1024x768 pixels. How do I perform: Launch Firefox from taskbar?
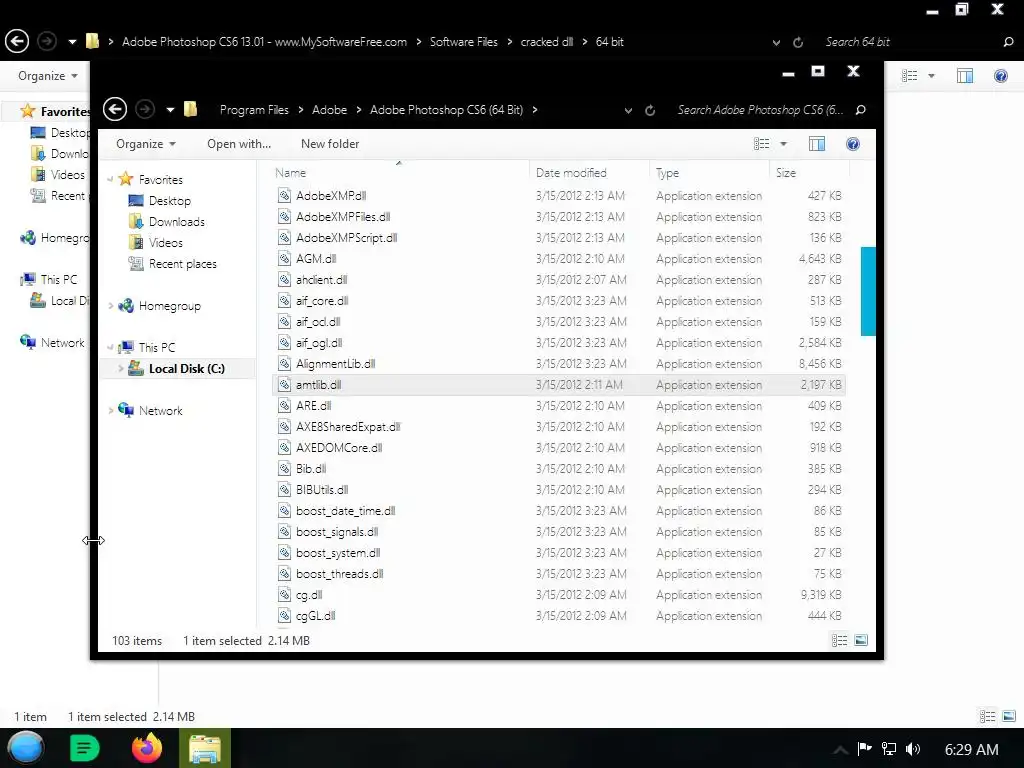coord(147,748)
